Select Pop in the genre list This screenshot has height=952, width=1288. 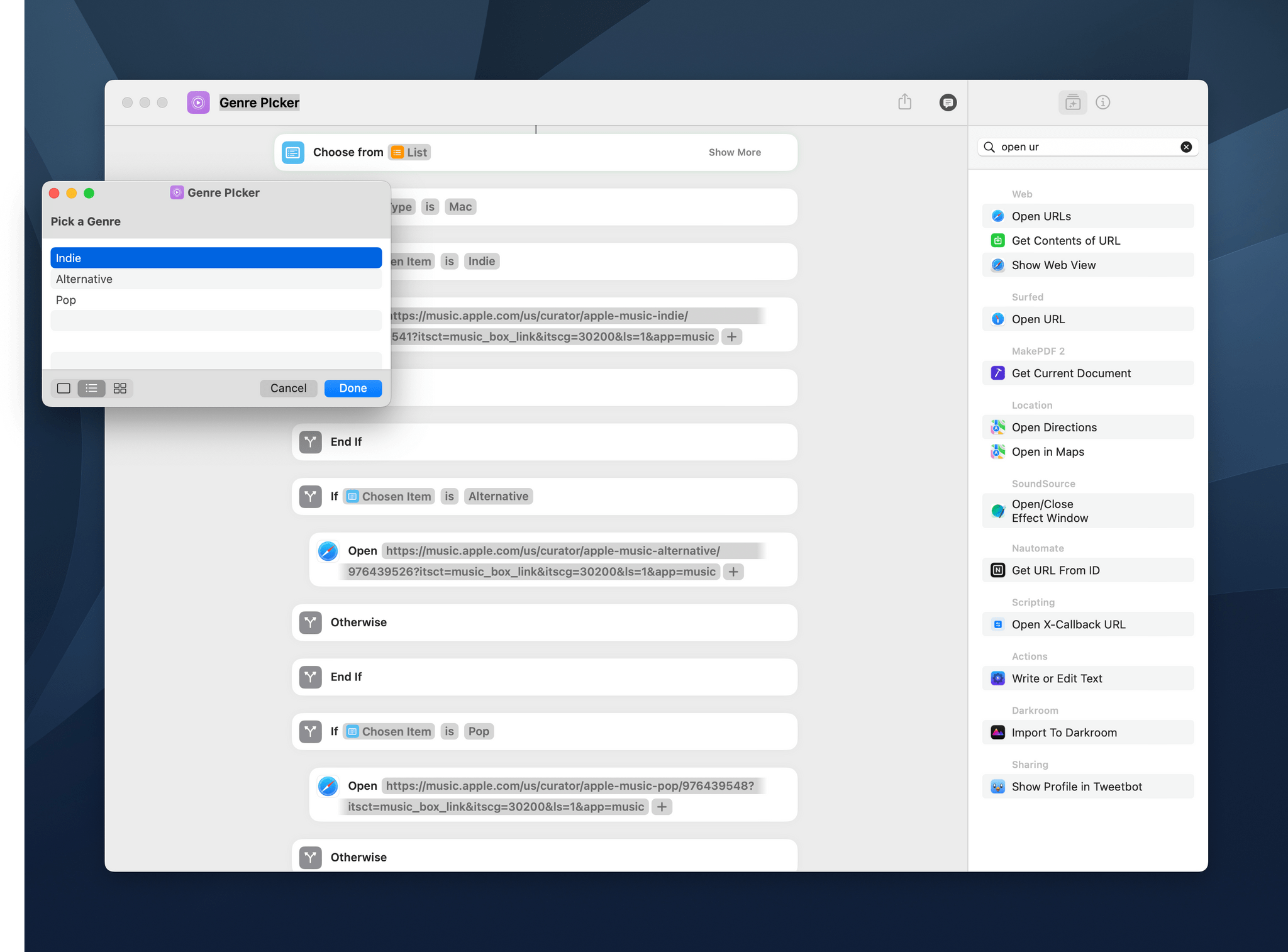216,301
